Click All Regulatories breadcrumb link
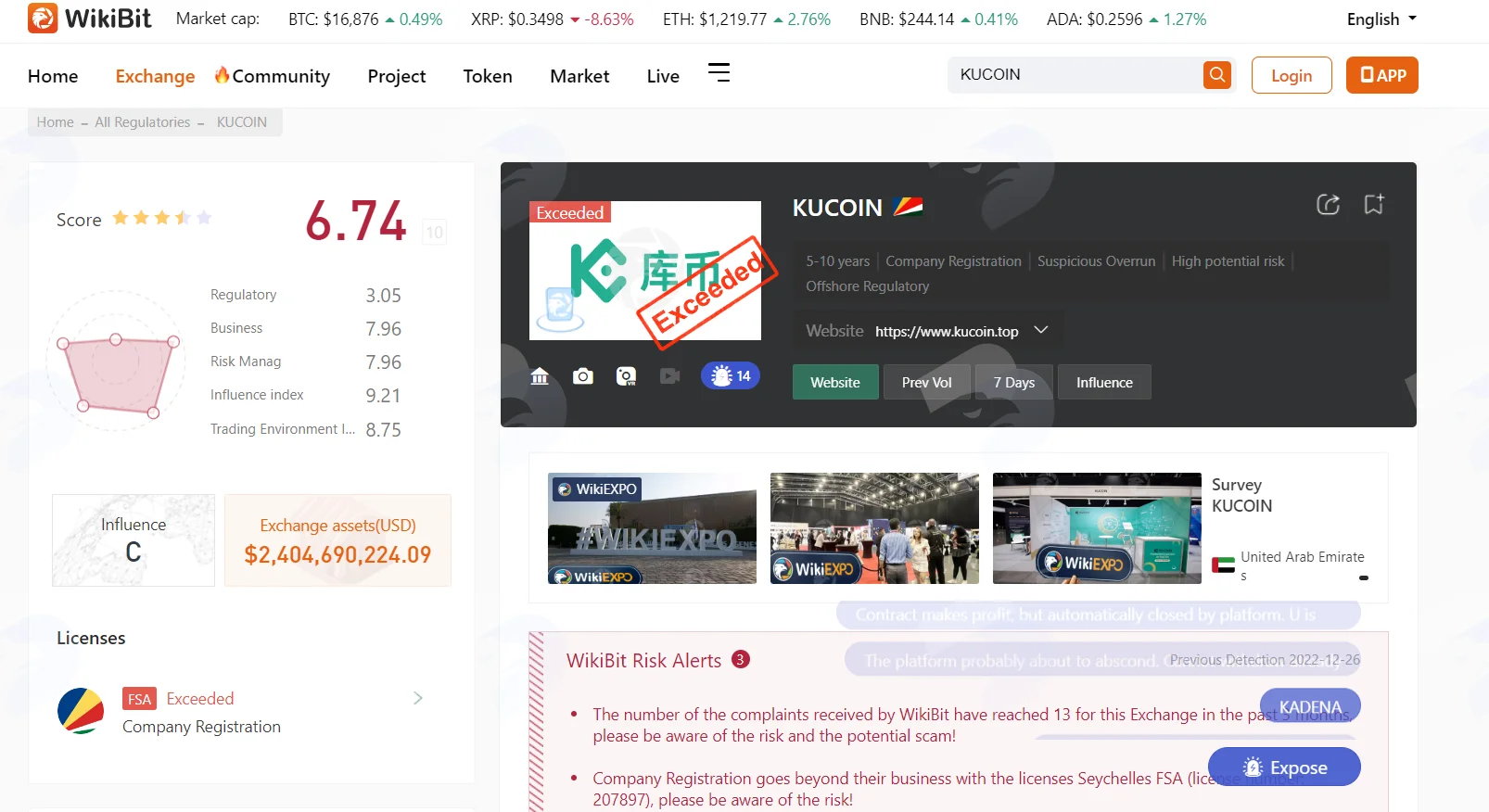Viewport: 1489px width, 812px height. click(x=142, y=122)
